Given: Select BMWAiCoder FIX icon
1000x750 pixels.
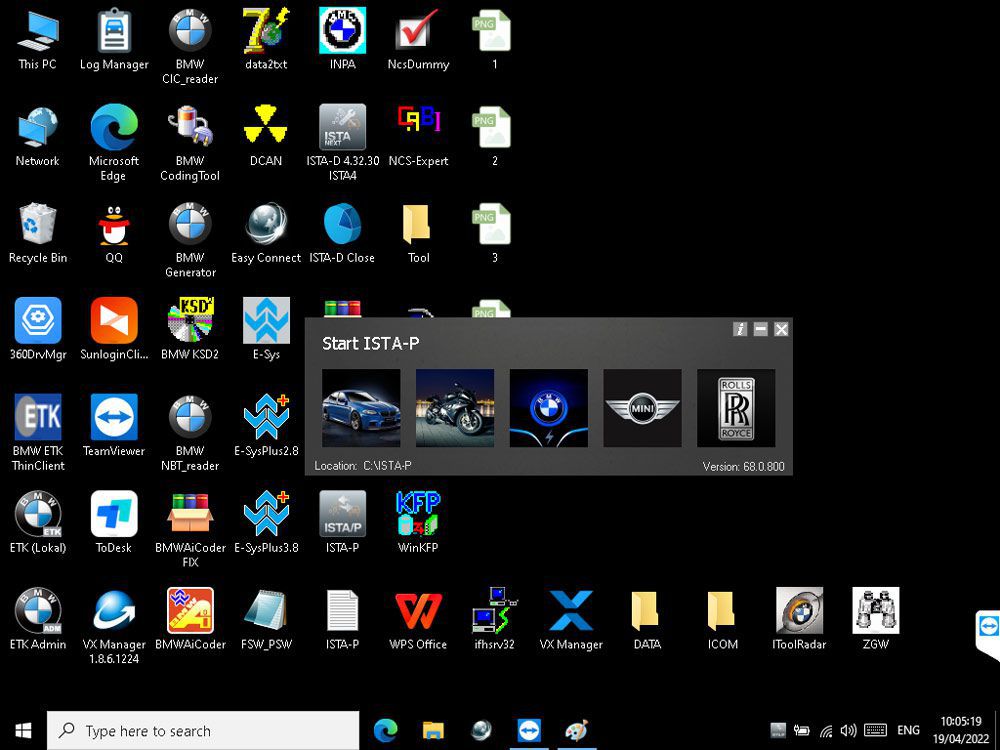Looking at the screenshot, I should tap(190, 529).
